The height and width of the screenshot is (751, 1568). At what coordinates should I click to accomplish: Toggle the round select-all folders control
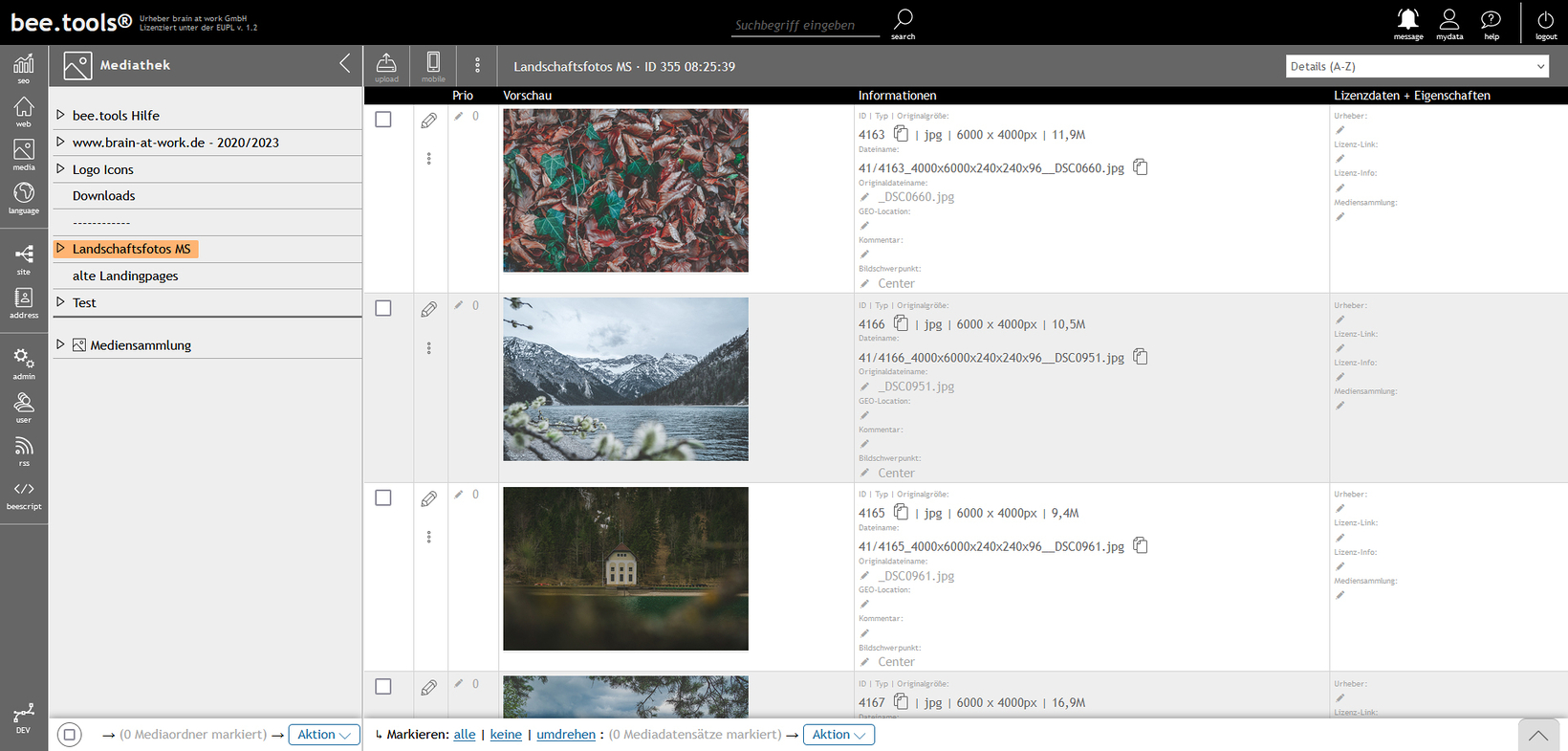(x=69, y=735)
